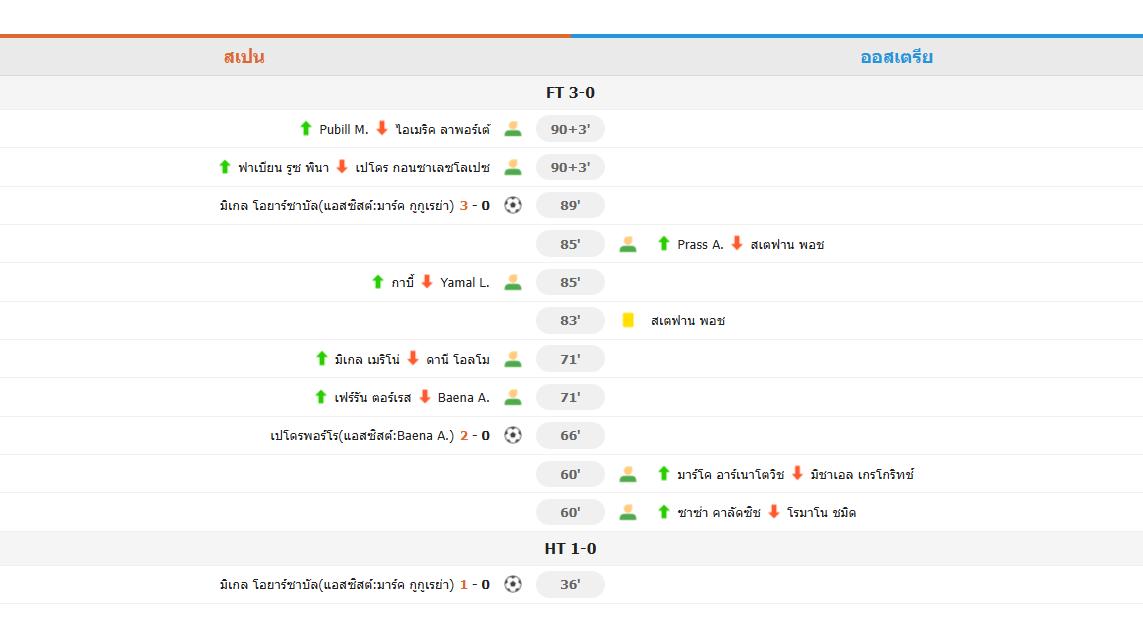
Task: Click substitution icon in ดานี โอลโม row
Action: pos(513,359)
